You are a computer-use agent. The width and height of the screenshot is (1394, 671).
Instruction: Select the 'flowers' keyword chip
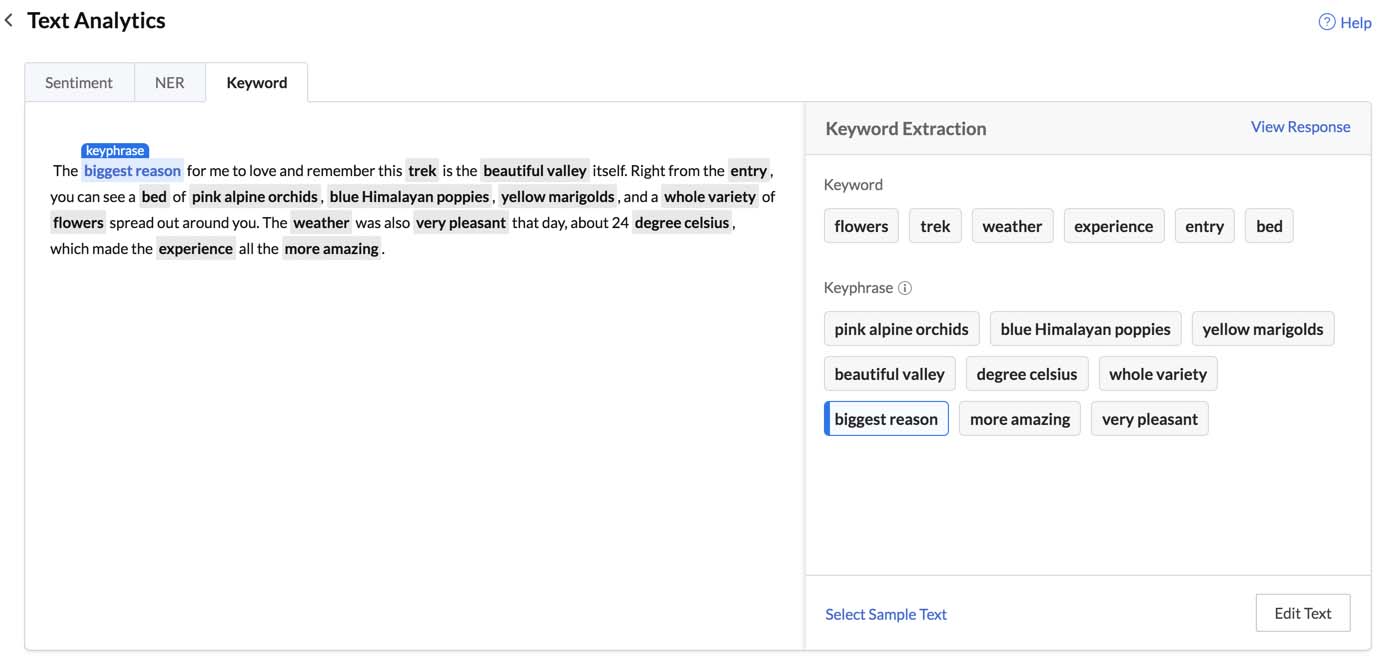(861, 226)
